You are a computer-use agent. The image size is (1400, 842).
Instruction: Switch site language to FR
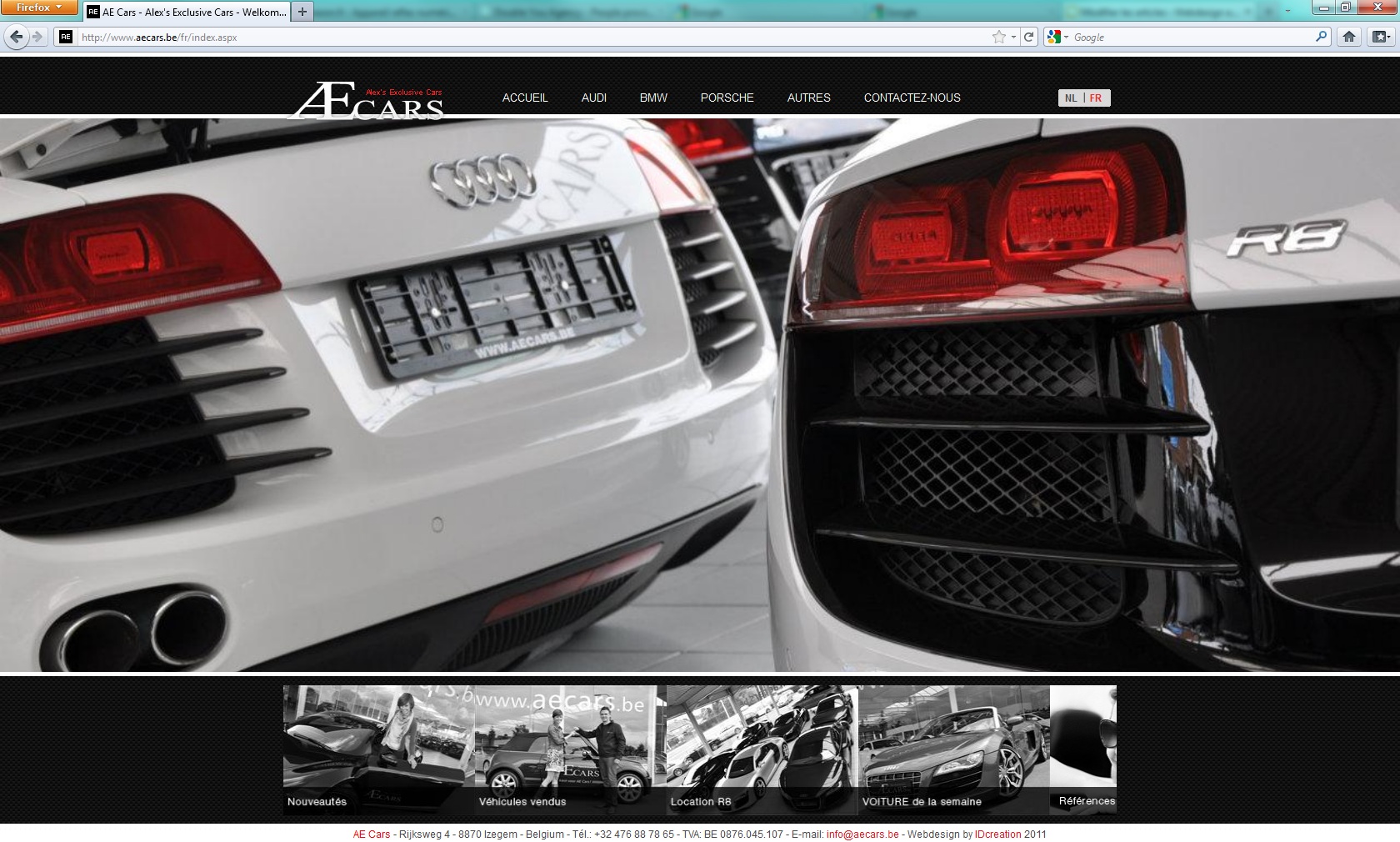click(x=1096, y=98)
